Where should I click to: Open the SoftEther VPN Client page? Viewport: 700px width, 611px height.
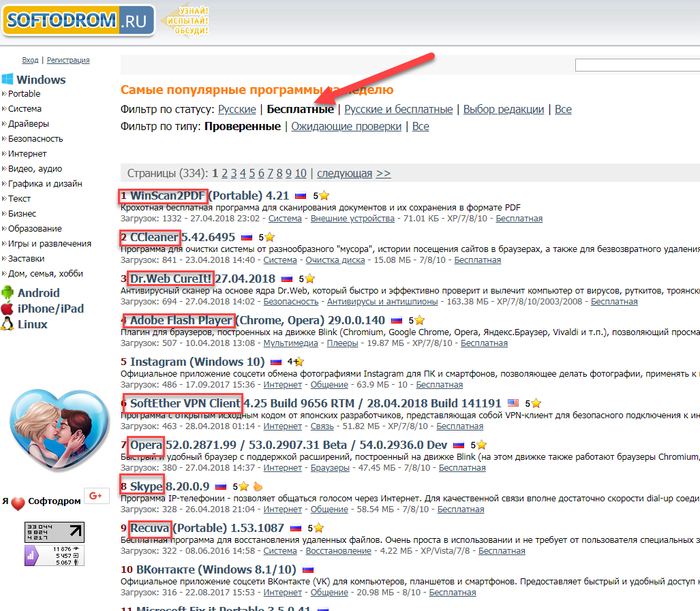click(316, 403)
